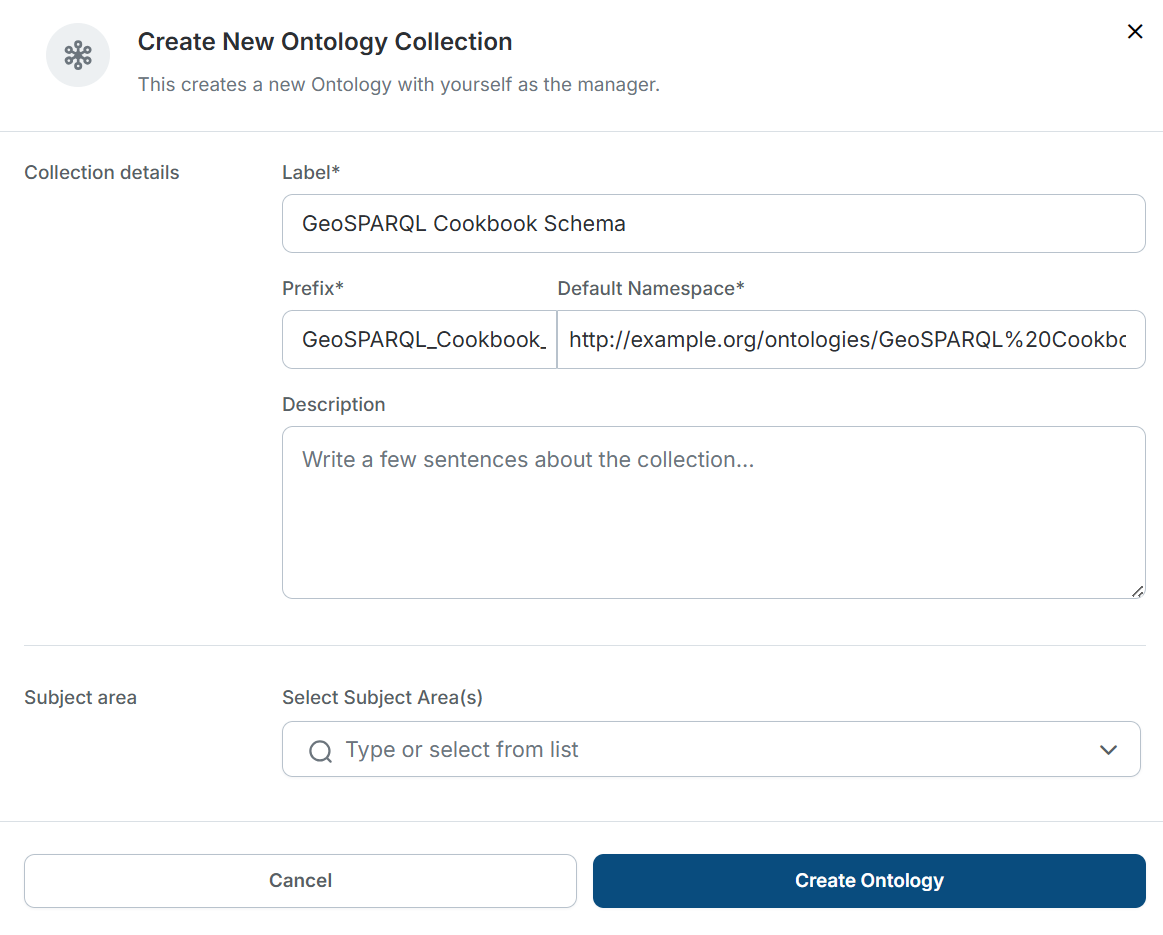The image size is (1163, 935).
Task: Click the Label input containing GeoSPARQL Cookbook Schema
Action: tap(714, 223)
